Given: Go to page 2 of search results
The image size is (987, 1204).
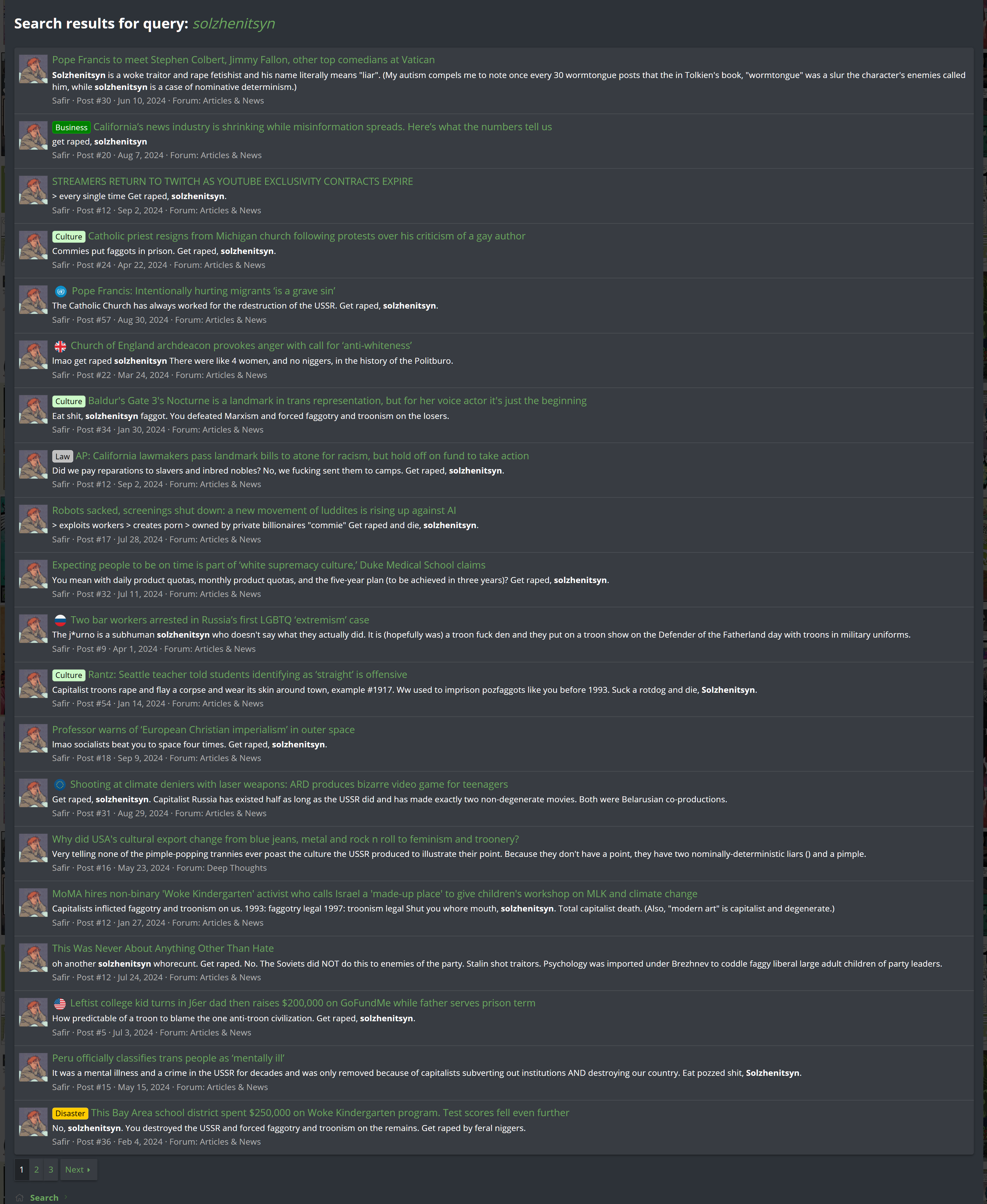Looking at the screenshot, I should coord(36,1169).
